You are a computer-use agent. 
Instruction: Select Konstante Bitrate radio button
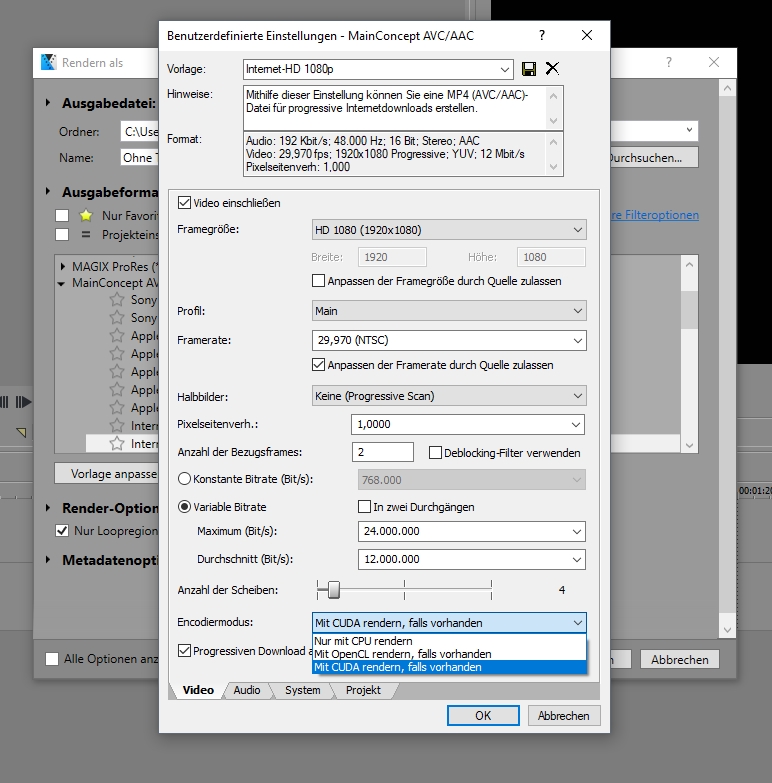[184, 478]
